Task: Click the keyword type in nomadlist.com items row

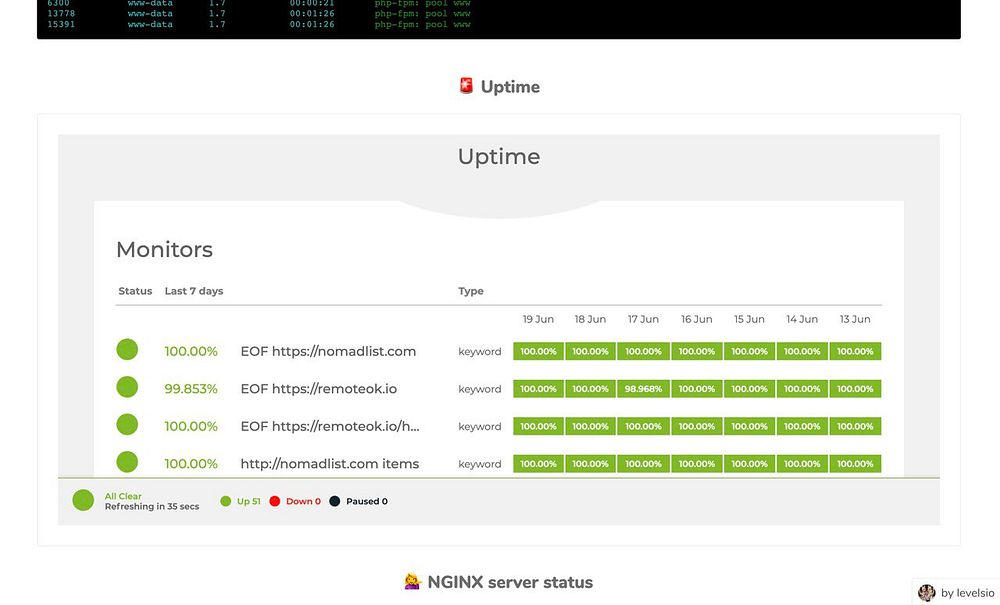Action: 480,464
